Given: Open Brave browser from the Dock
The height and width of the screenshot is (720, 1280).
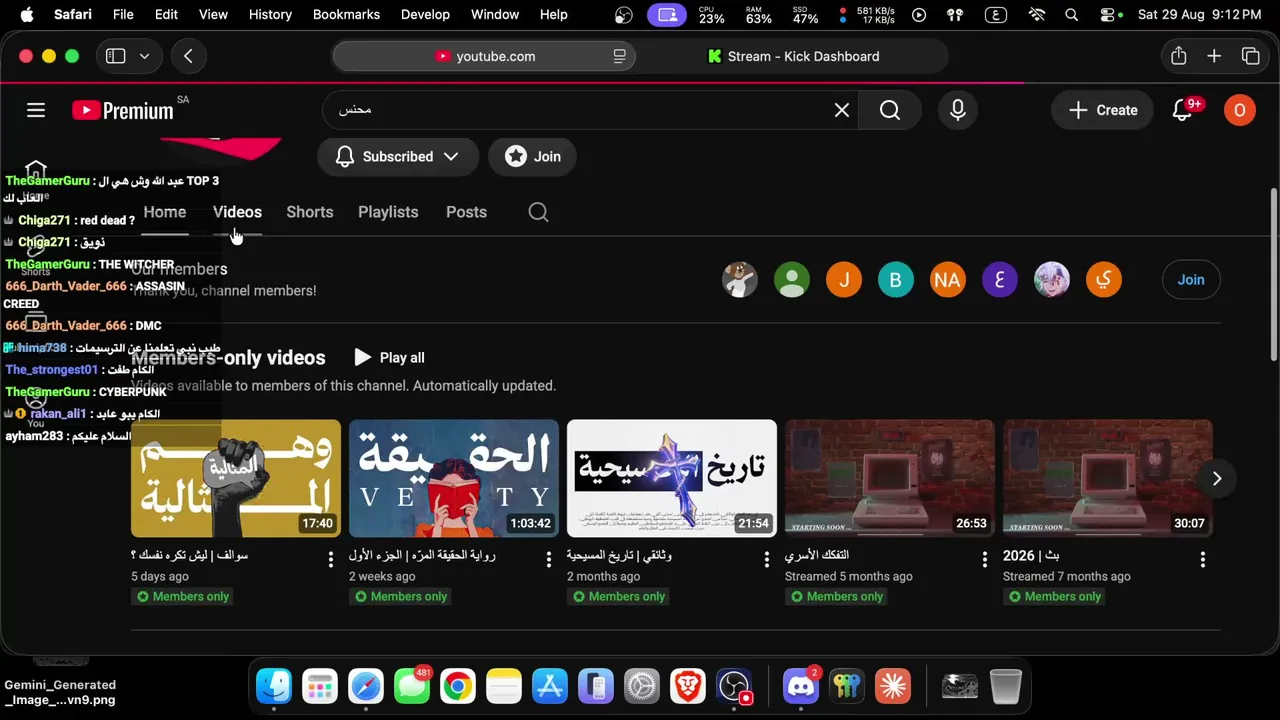Looking at the screenshot, I should pyautogui.click(x=688, y=686).
